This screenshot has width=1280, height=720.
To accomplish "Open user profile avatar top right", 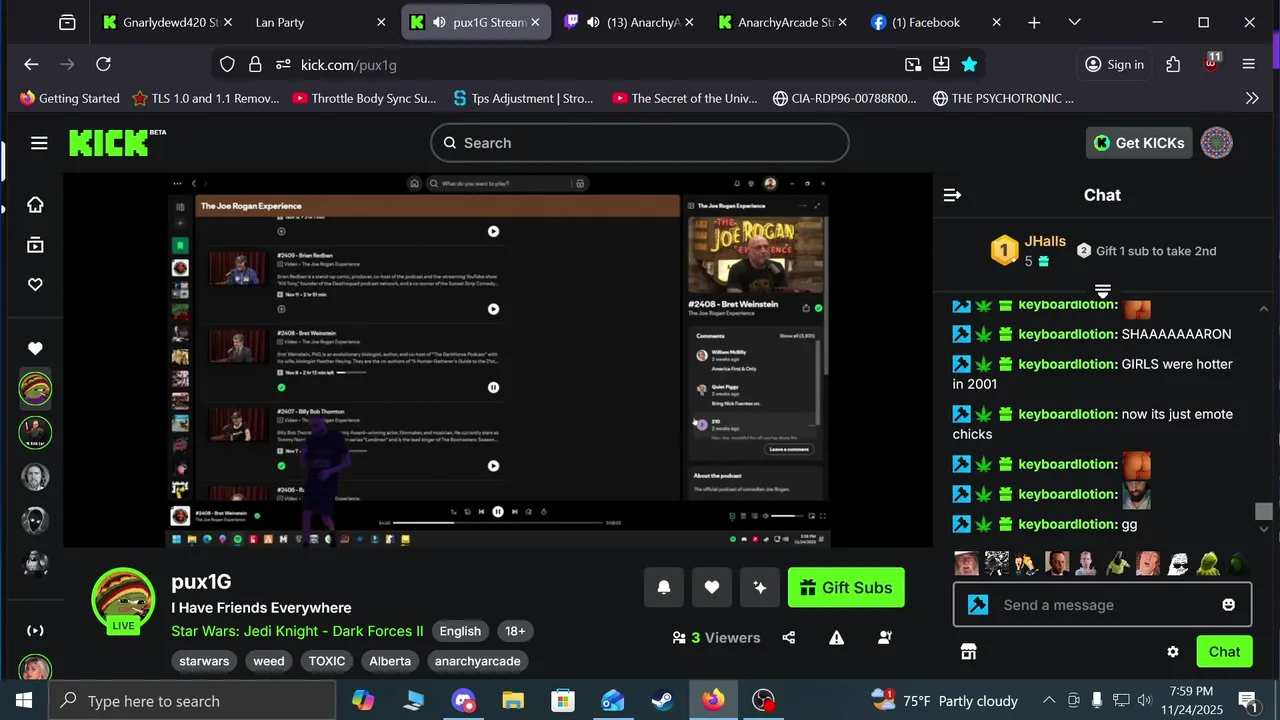I will (1216, 143).
